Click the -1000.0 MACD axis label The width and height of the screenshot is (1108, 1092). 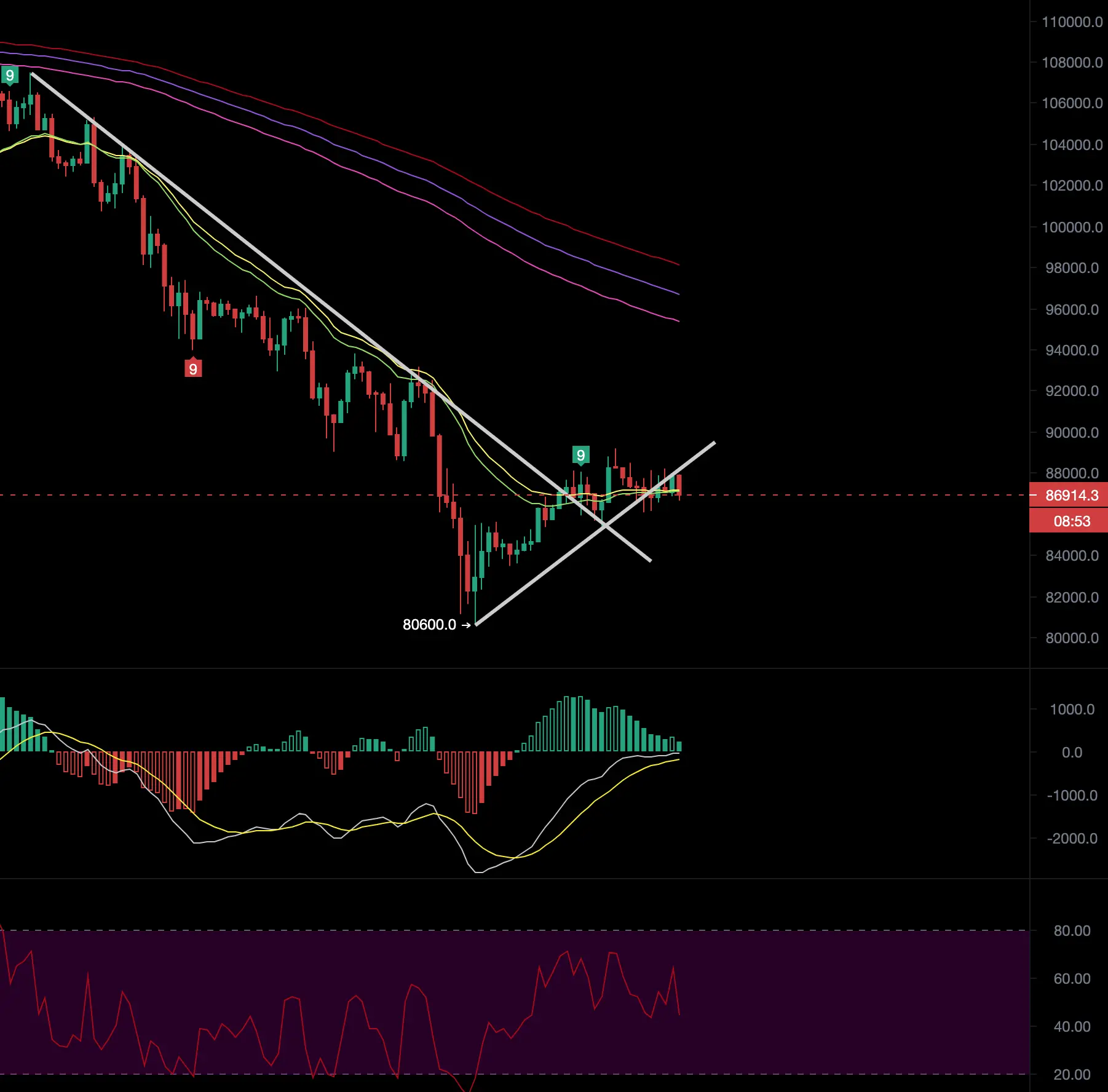point(1072,796)
